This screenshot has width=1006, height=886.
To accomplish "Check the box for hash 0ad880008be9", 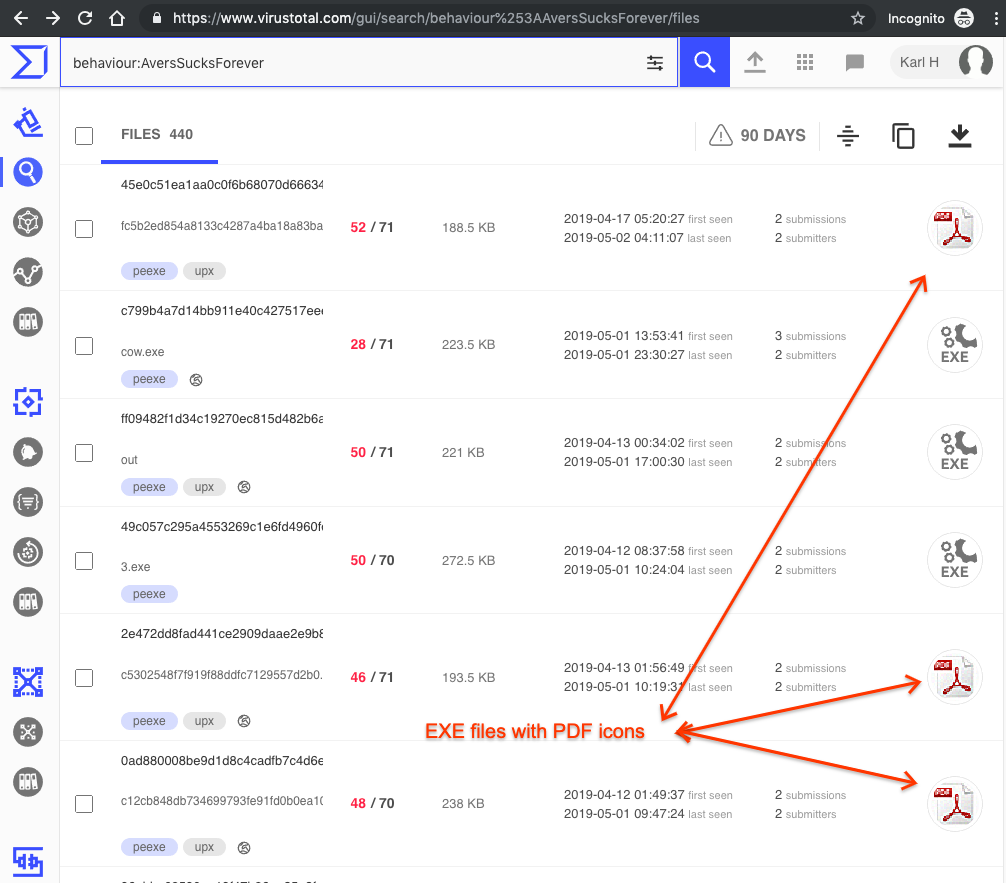I will tap(84, 804).
